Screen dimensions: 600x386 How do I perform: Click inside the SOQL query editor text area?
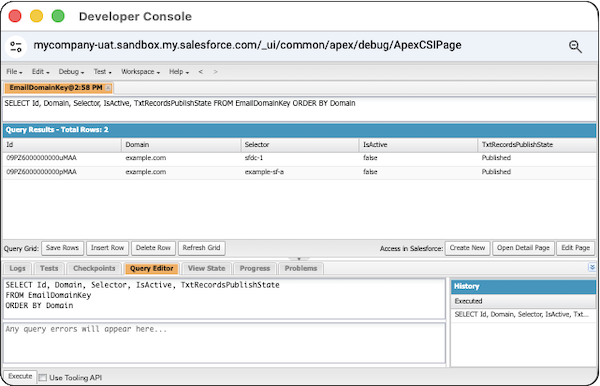(x=224, y=299)
